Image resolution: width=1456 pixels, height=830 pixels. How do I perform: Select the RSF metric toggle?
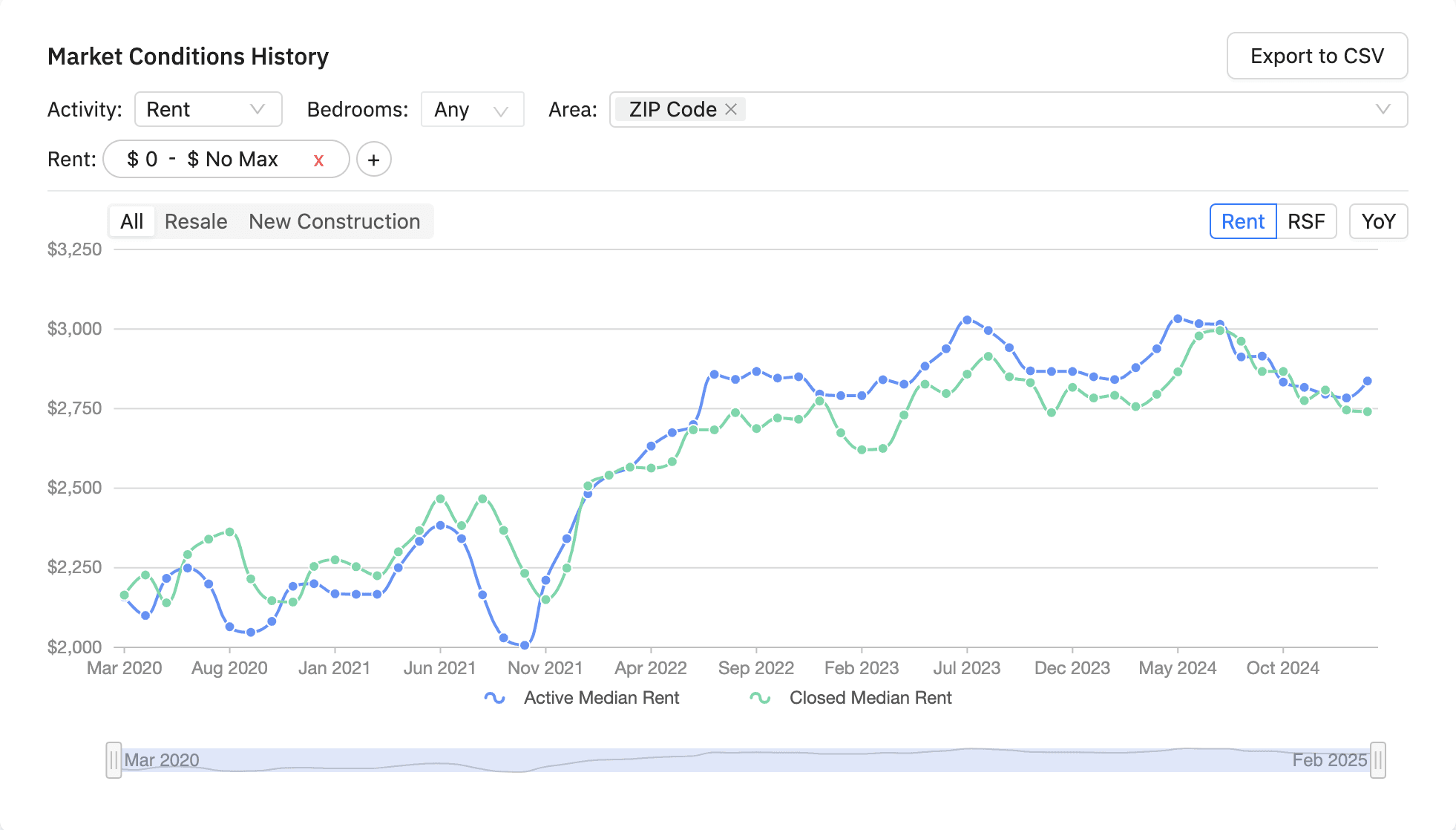pos(1306,221)
